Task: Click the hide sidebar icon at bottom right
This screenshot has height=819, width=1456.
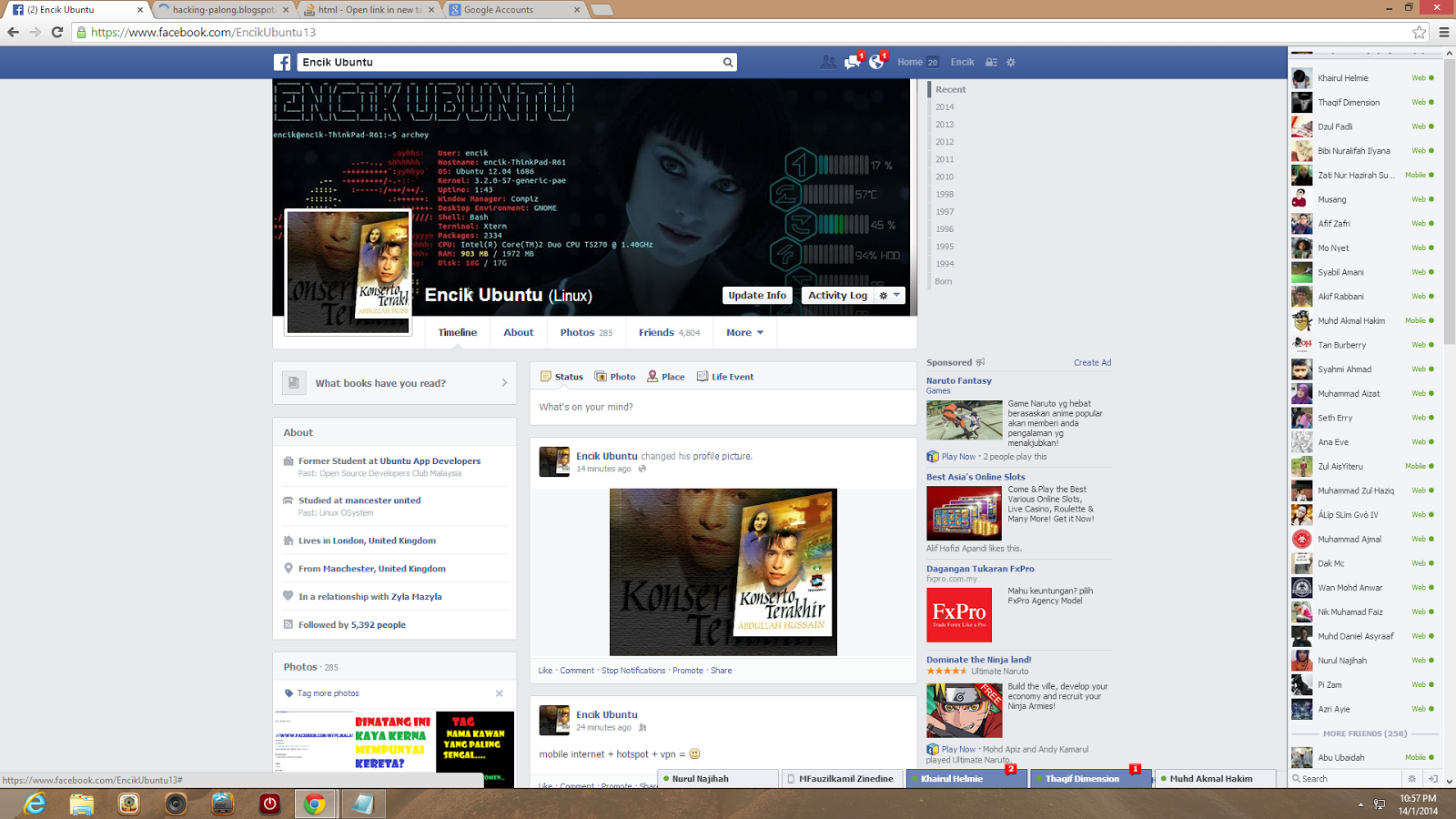Action: pos(1432,779)
